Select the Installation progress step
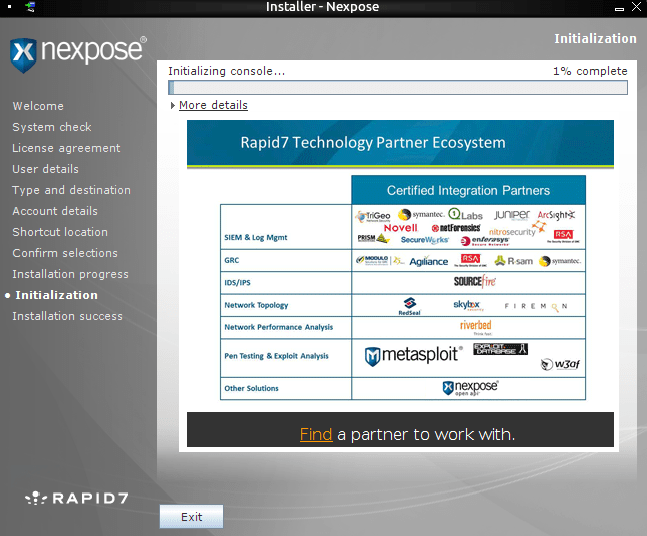Image resolution: width=647 pixels, height=536 pixels. click(71, 274)
